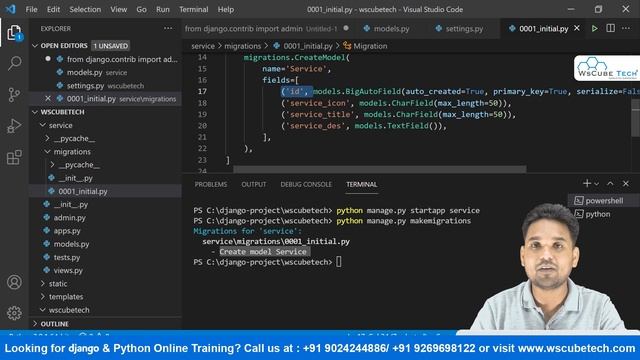Image resolution: width=640 pixels, height=360 pixels.
Task: Click line number 17 in the gutter
Action: (x=202, y=91)
